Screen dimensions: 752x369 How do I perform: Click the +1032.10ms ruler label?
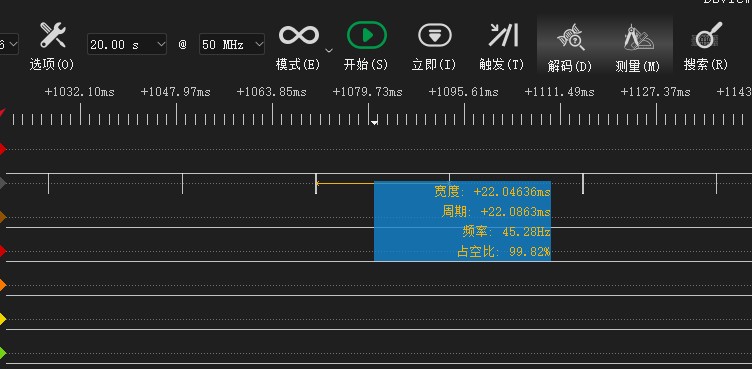[80, 92]
